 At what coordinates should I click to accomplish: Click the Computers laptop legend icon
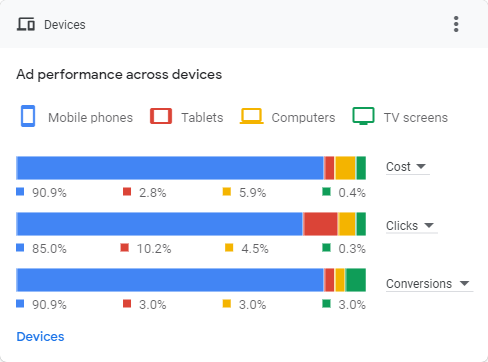pyautogui.click(x=252, y=116)
